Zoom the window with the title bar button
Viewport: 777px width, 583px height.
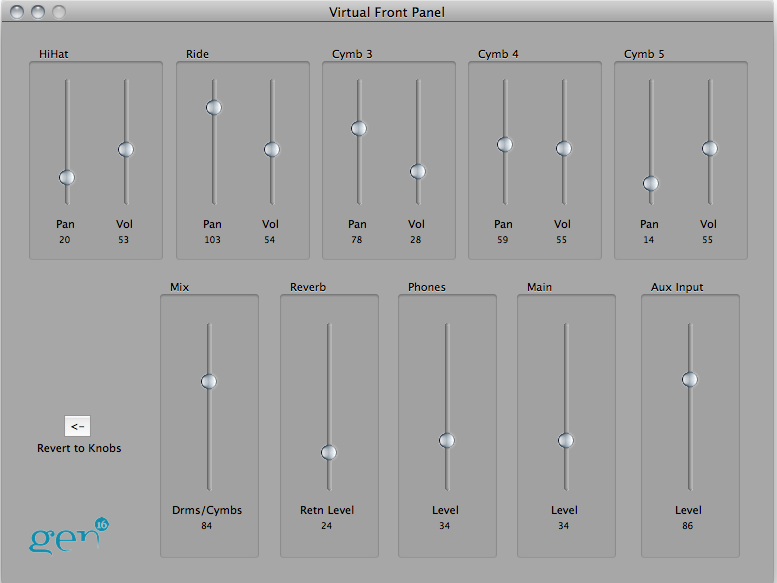point(59,13)
